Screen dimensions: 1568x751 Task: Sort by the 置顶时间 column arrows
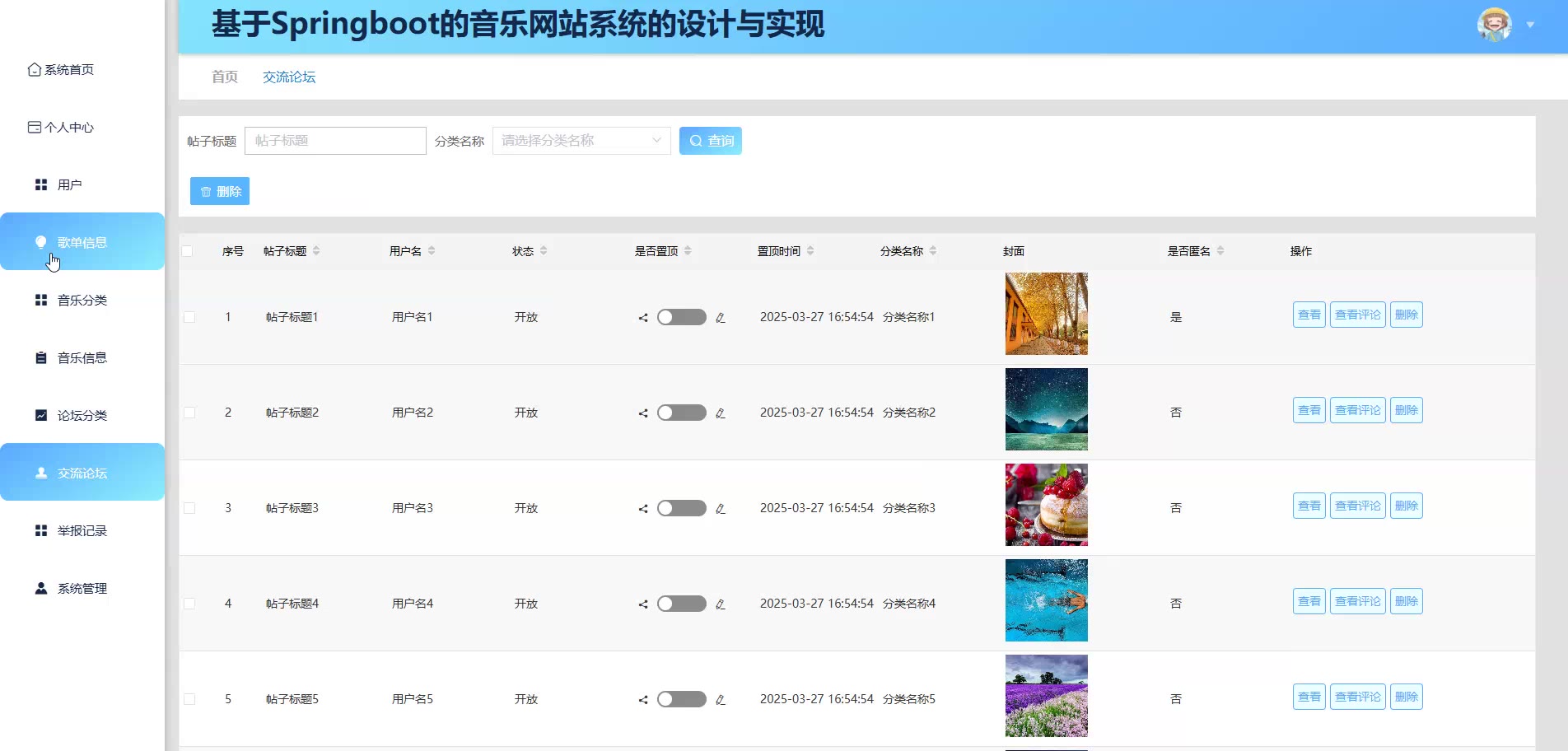(810, 251)
